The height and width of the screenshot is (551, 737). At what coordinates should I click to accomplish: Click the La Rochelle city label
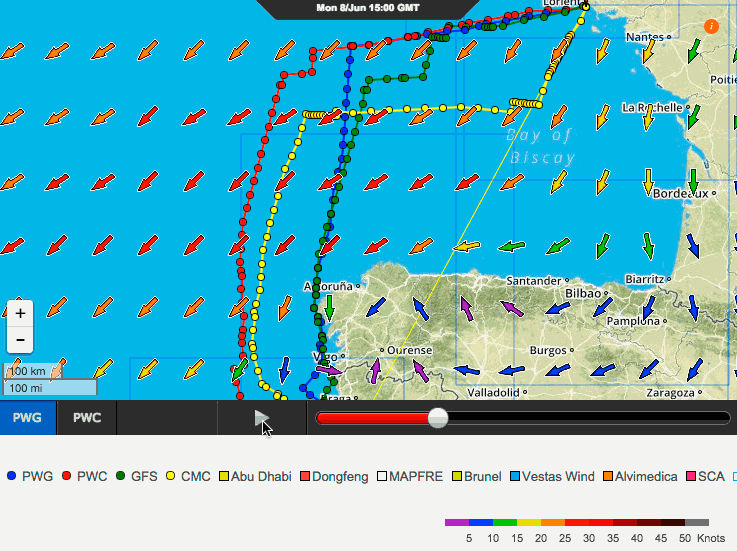click(652, 108)
